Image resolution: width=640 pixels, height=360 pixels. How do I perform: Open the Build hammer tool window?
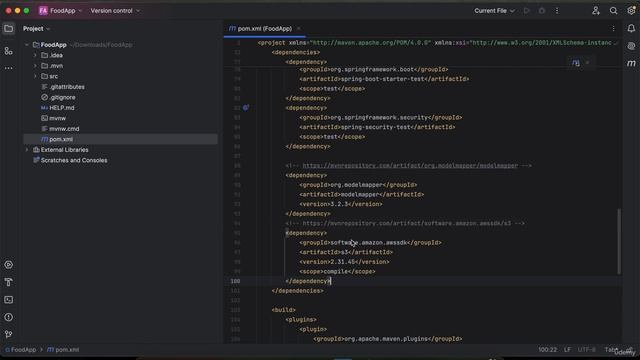pyautogui.click(x=9, y=282)
